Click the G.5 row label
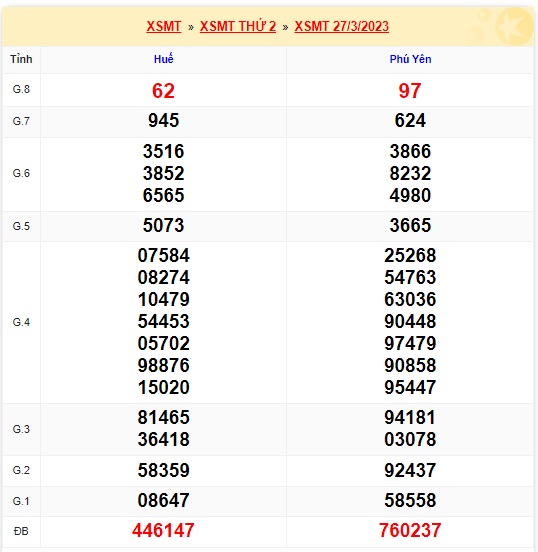The height and width of the screenshot is (552, 538). coord(21,226)
